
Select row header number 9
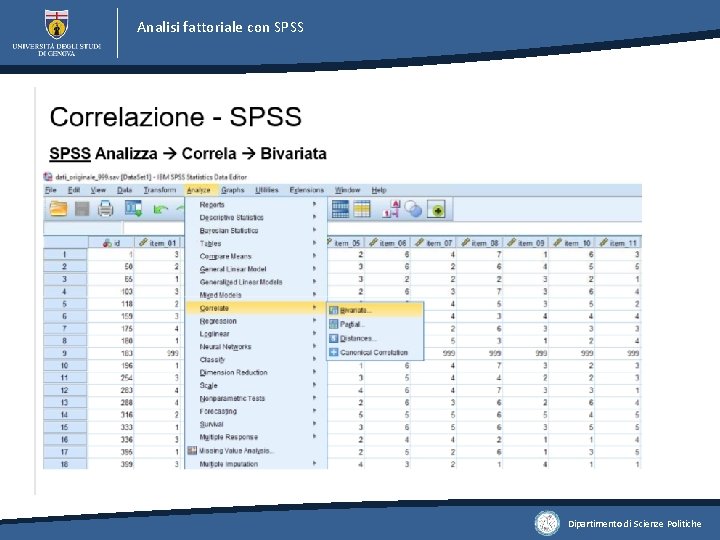click(x=65, y=353)
